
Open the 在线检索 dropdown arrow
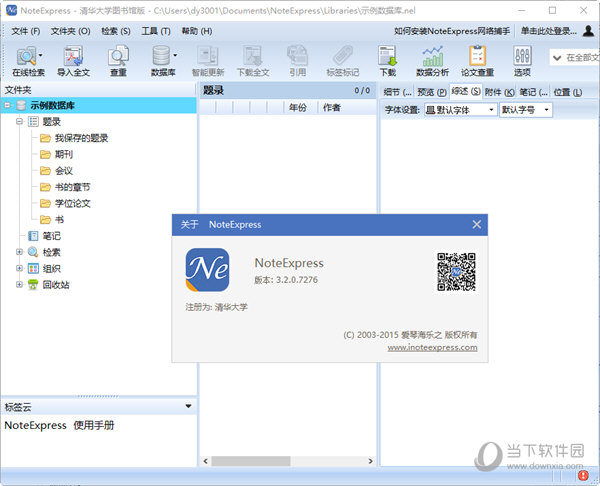(x=41, y=55)
